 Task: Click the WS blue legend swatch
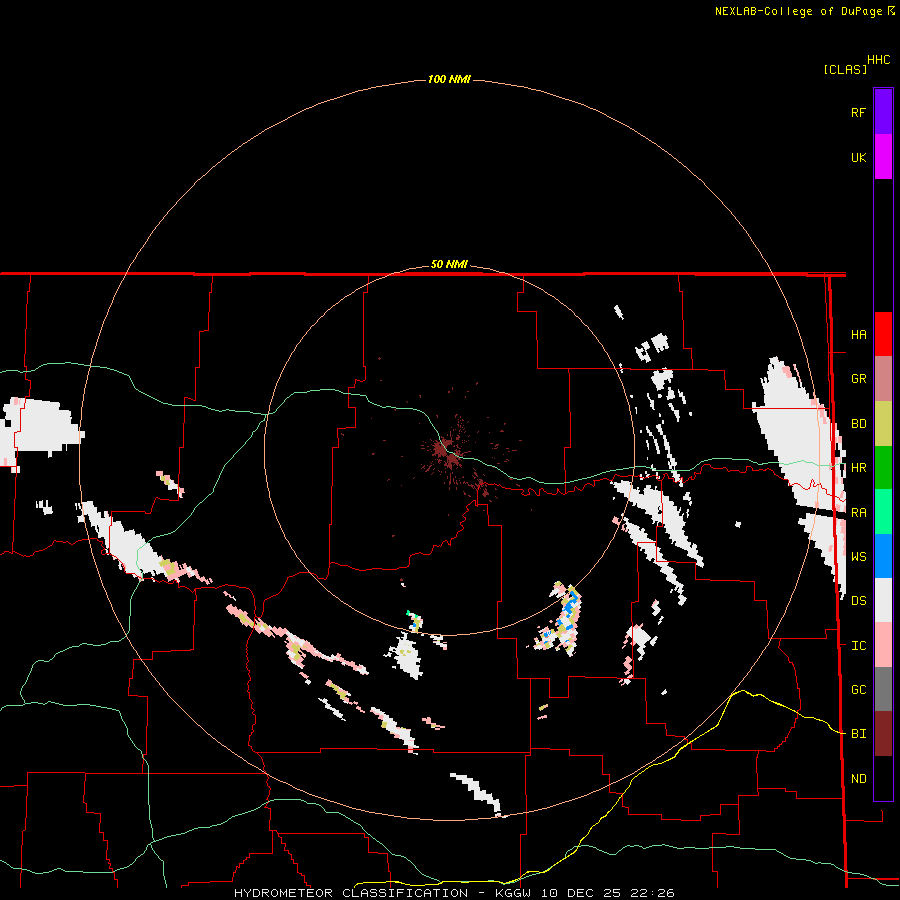point(883,556)
